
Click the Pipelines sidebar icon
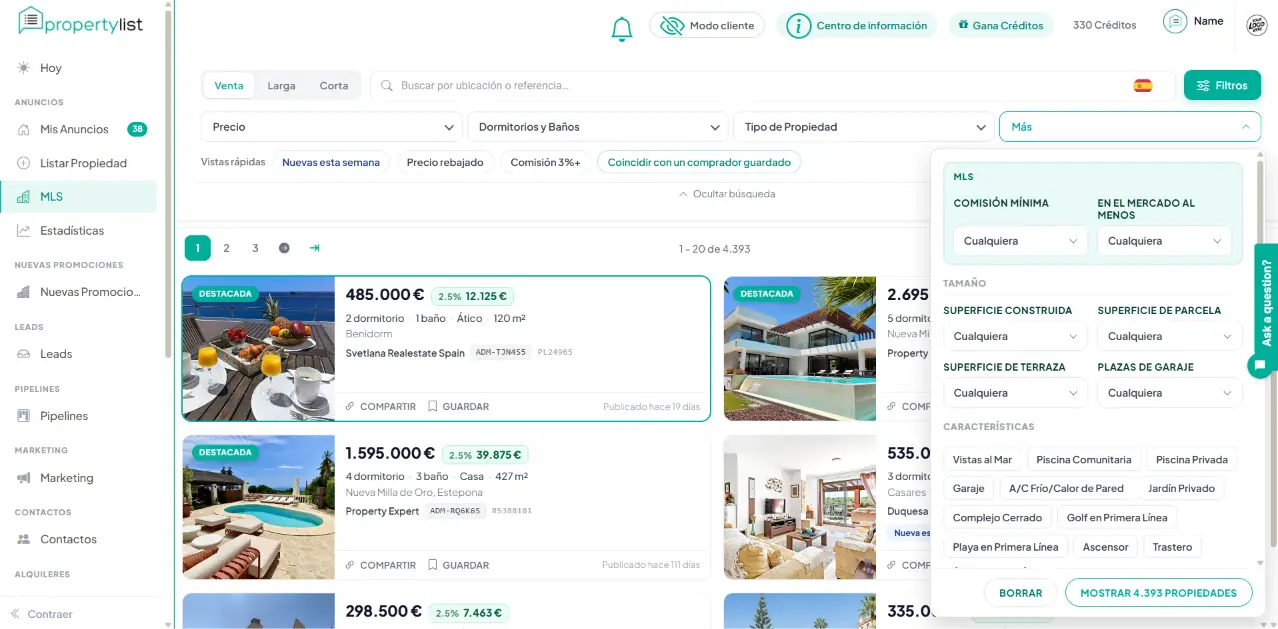[x=24, y=416]
